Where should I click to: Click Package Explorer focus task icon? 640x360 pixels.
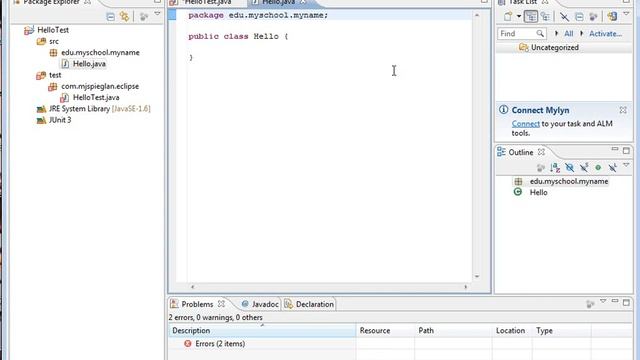[144, 17]
